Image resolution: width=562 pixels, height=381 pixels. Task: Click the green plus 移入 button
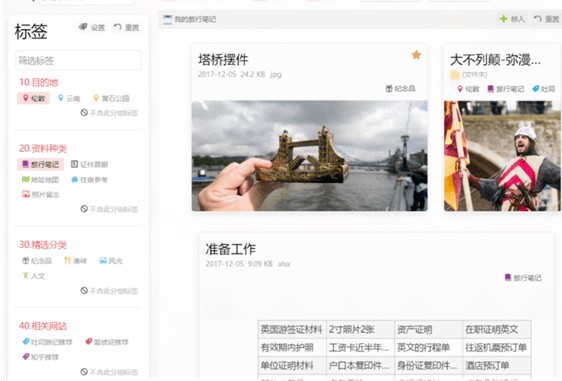click(x=512, y=19)
